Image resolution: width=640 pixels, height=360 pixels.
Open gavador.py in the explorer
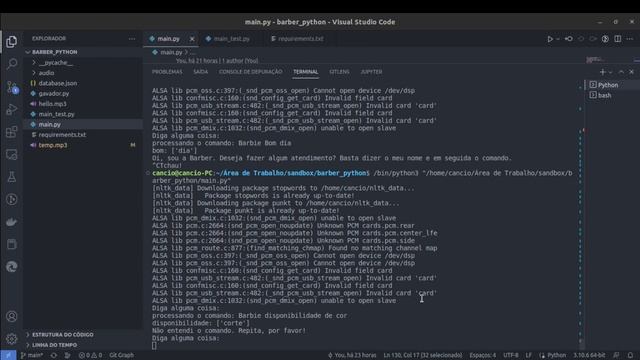click(83, 93)
